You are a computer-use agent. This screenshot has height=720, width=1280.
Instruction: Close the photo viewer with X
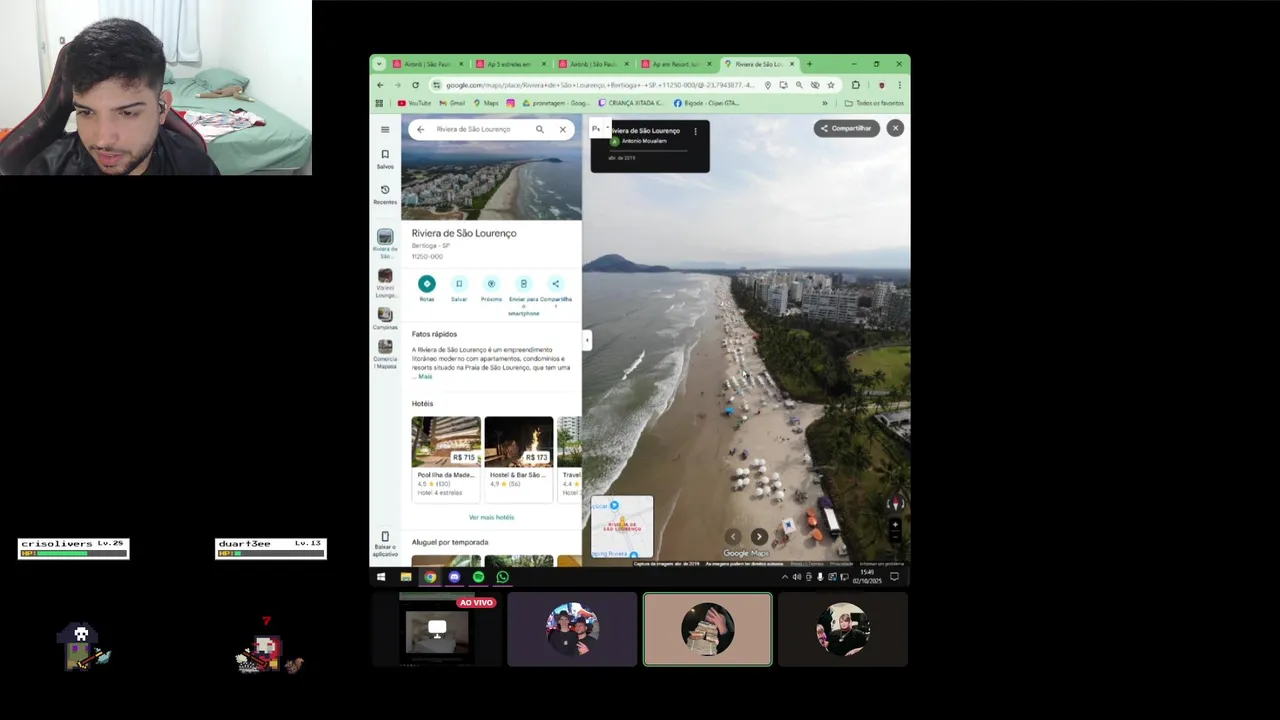[895, 128]
